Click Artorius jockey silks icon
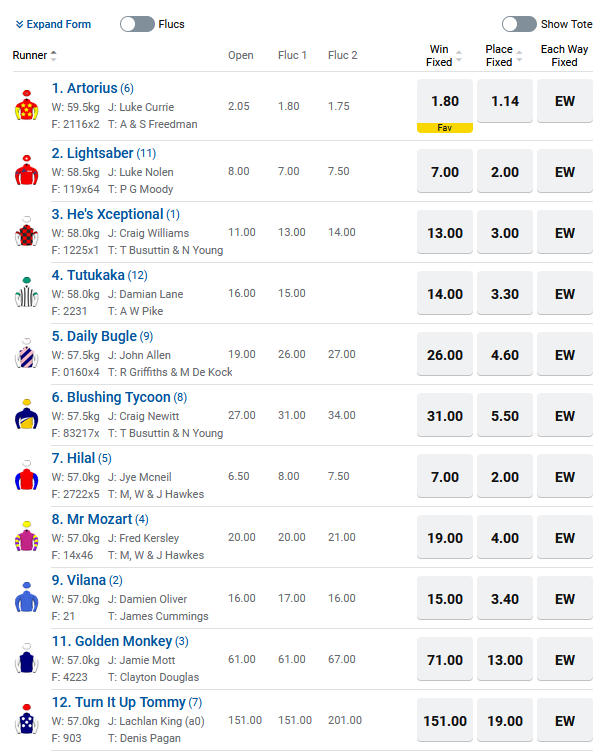Viewport: 602px width, 754px height. click(26, 105)
